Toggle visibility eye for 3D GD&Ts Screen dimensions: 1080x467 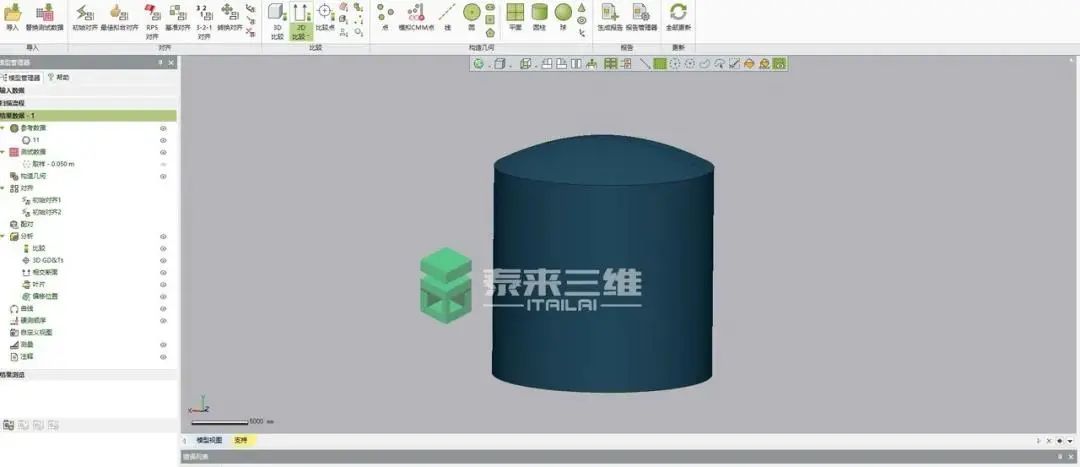[163, 260]
